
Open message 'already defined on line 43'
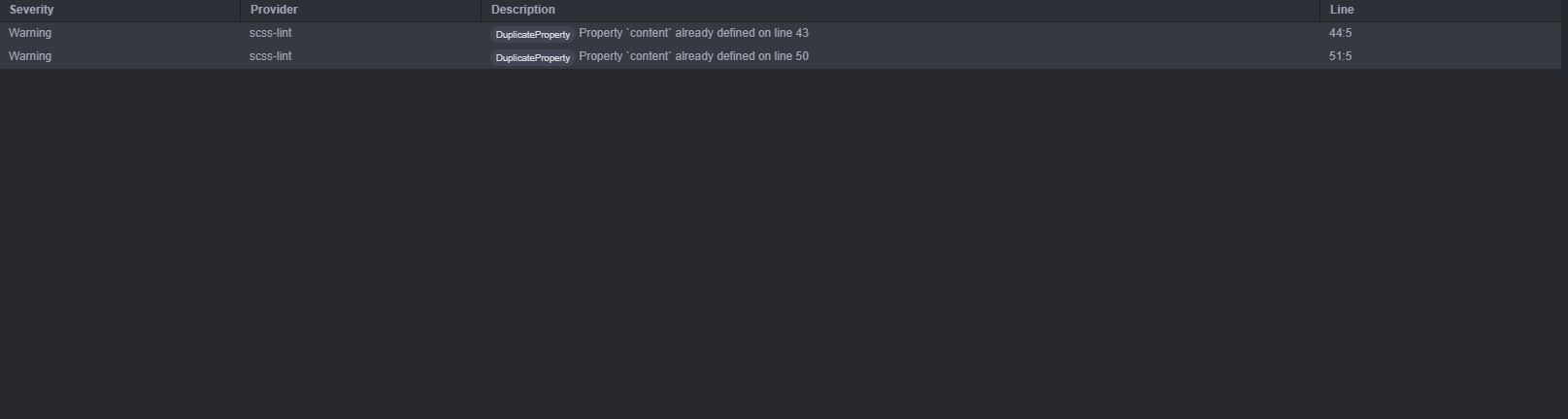[742, 33]
